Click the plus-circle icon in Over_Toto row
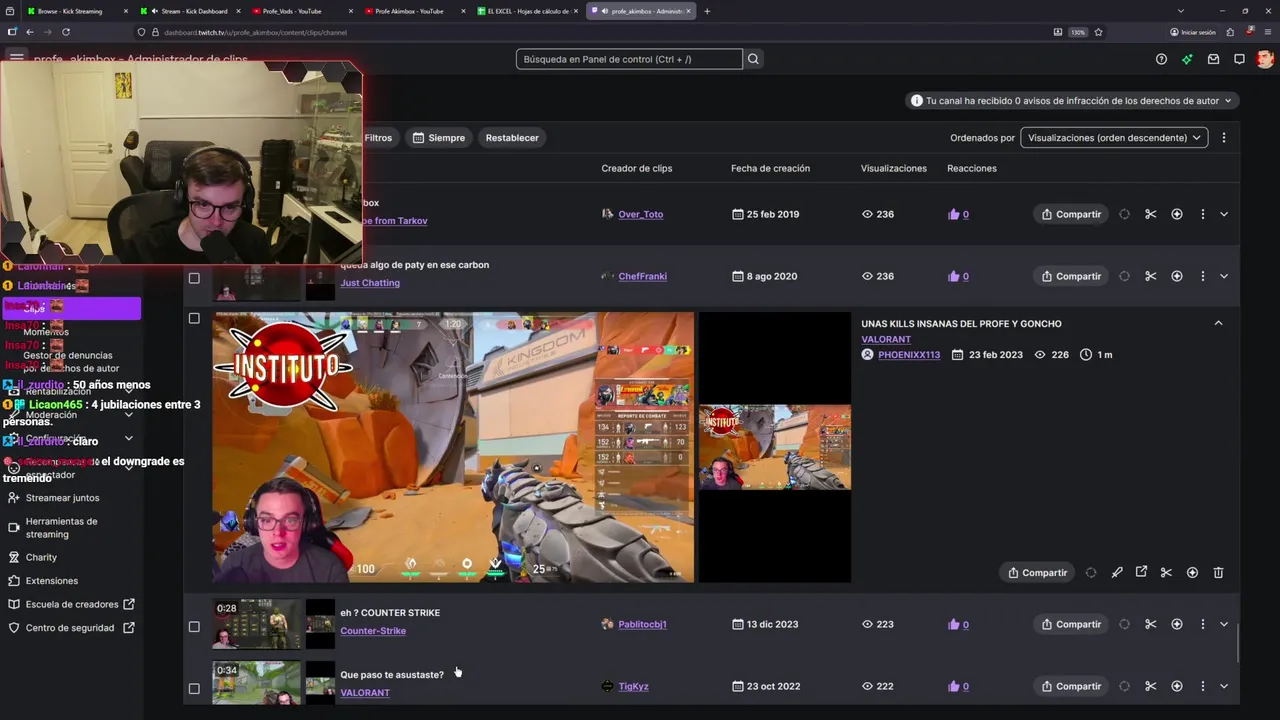The width and height of the screenshot is (1280, 720). tap(1177, 214)
